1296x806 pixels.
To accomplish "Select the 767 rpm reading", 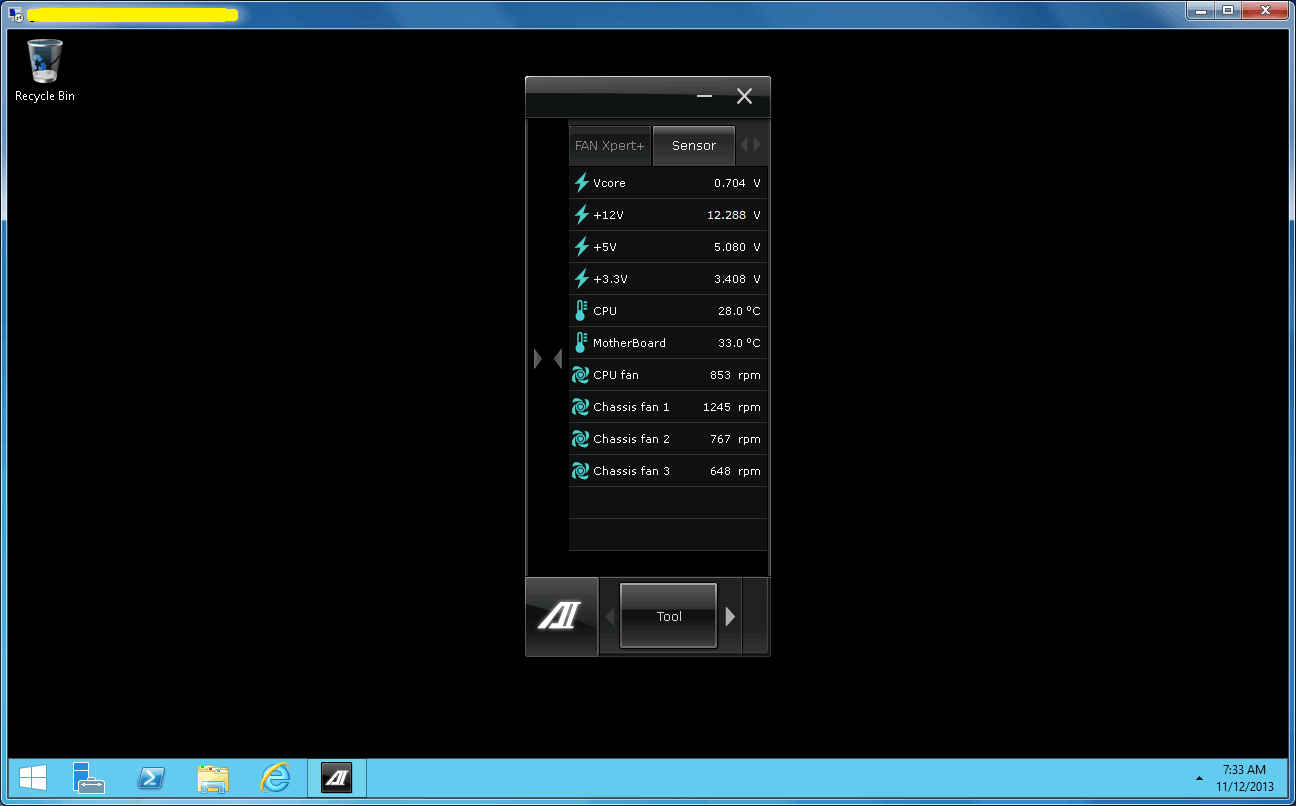I will coord(735,439).
